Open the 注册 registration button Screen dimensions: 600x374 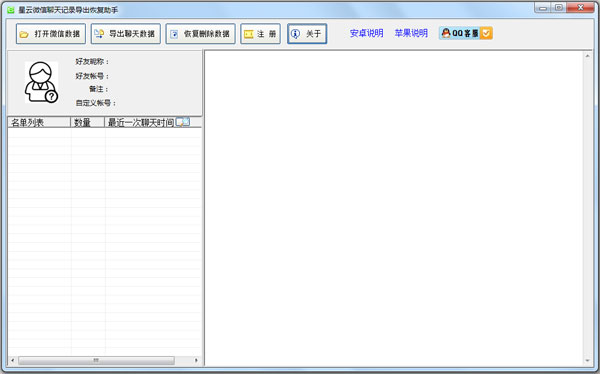point(261,34)
